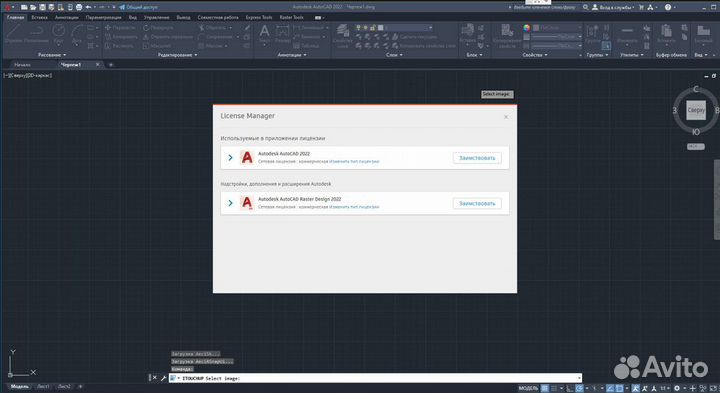Select the Text tool with large A
The height and width of the screenshot is (393, 720).
[264, 34]
